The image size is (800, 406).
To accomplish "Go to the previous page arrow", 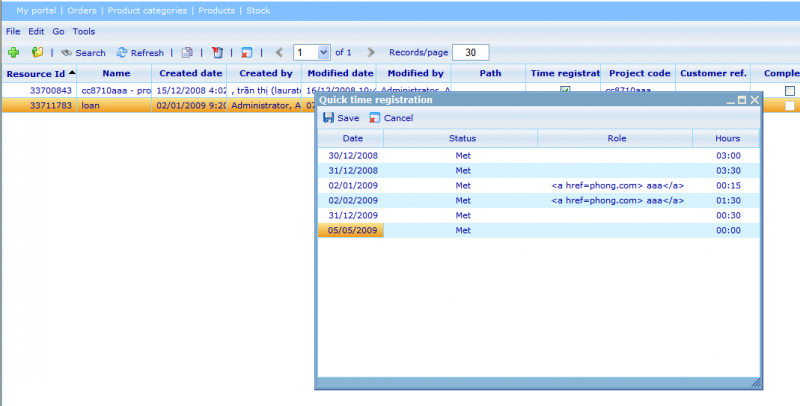I will coord(279,52).
